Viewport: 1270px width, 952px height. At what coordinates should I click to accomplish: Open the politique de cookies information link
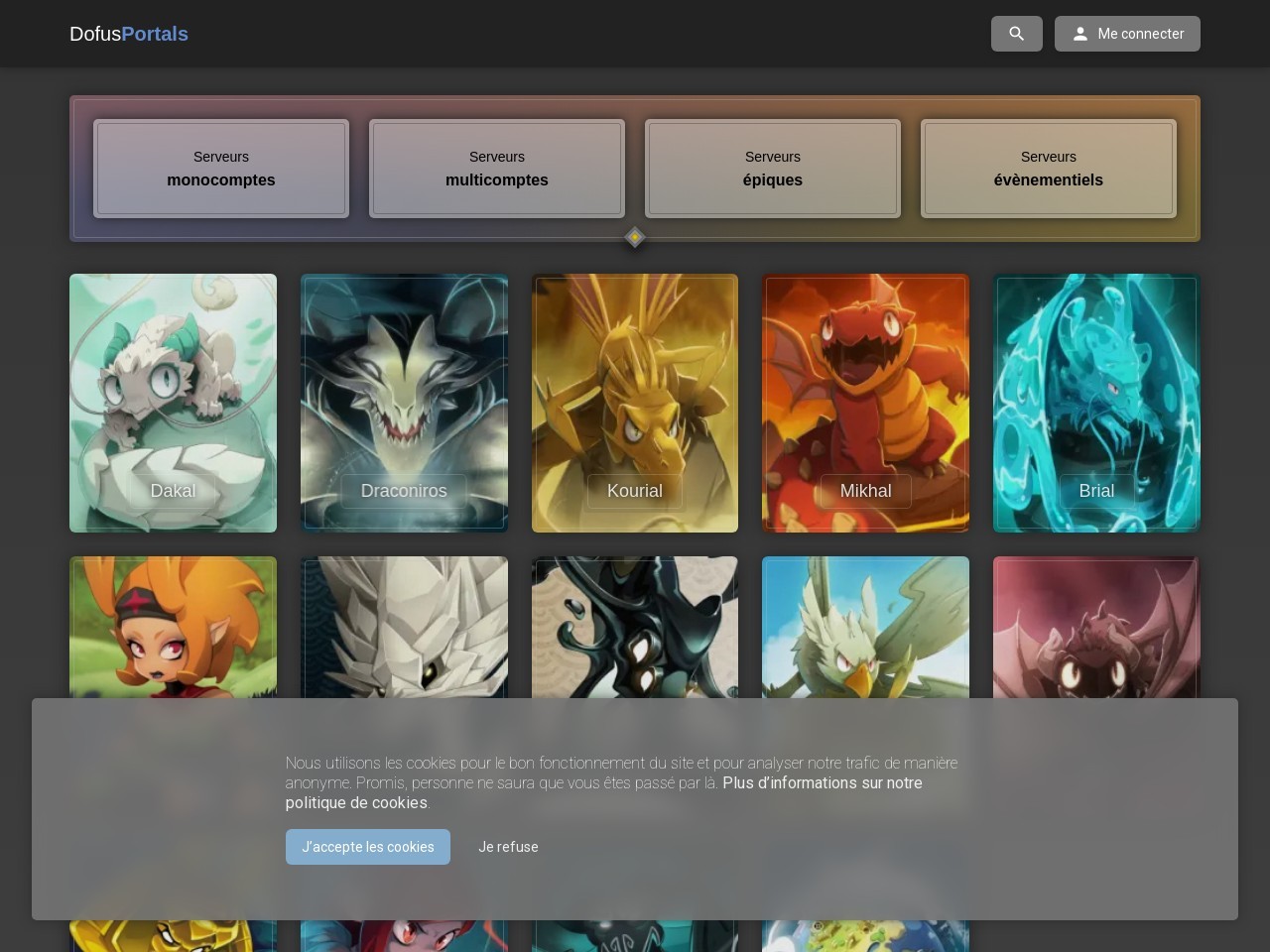pyautogui.click(x=604, y=792)
